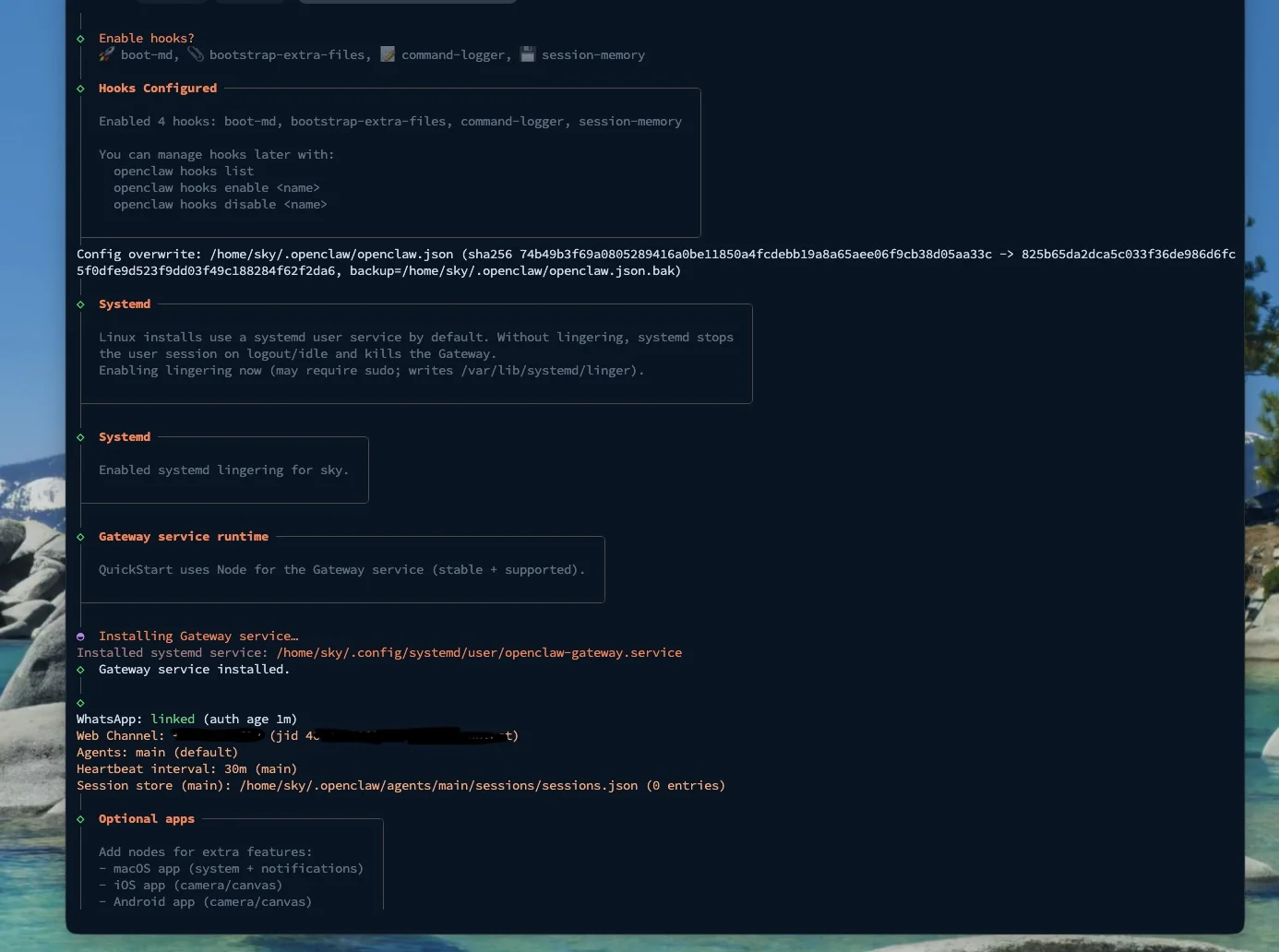Click the purple spinner beside 'Installing Gateway service…'
Screen dimensions: 1279x952
[x=80, y=637]
